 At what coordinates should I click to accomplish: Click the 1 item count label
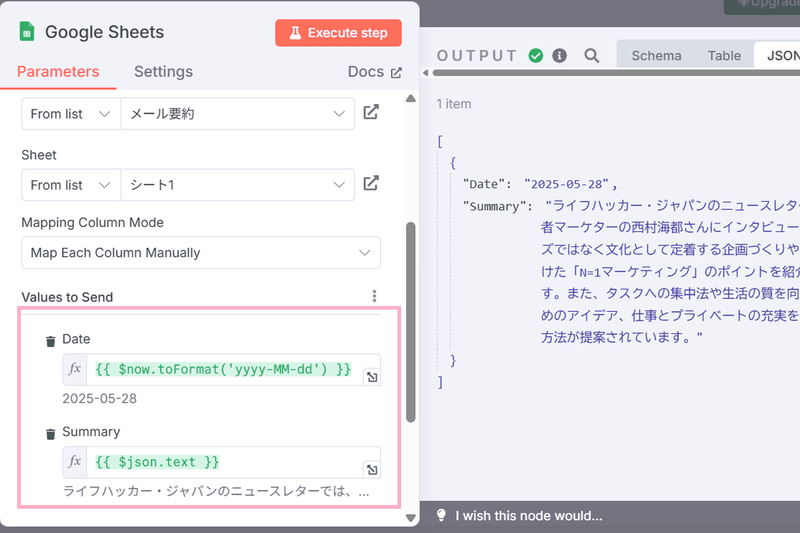(454, 104)
